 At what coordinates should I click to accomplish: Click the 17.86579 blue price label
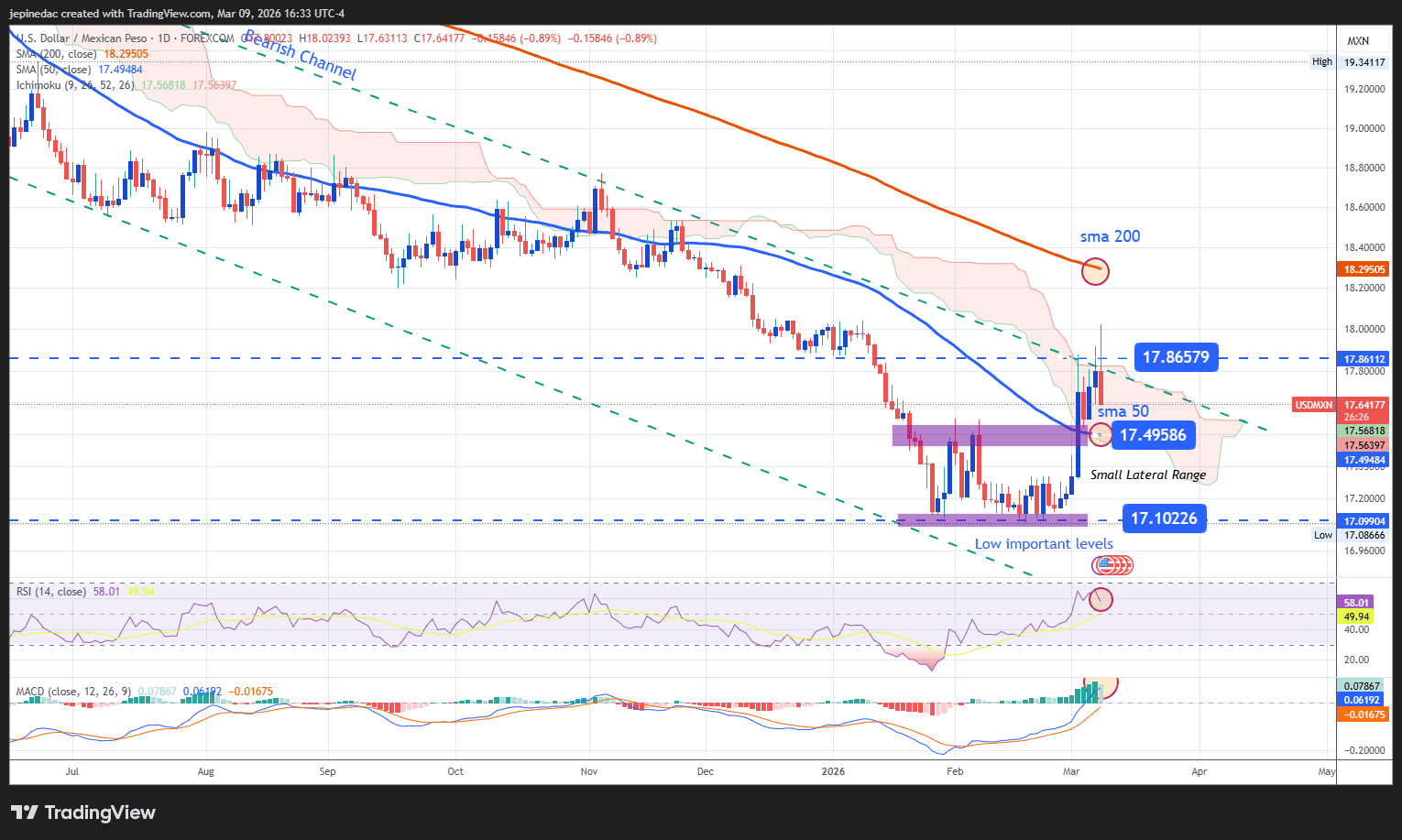coord(1176,357)
